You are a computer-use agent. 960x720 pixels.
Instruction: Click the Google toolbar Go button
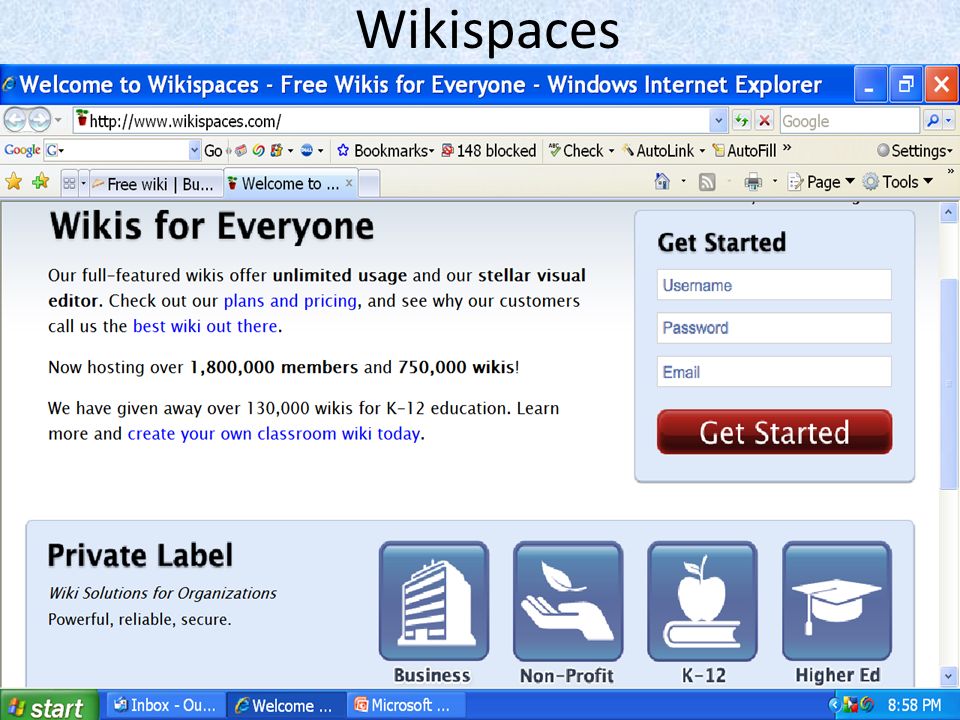click(x=213, y=151)
